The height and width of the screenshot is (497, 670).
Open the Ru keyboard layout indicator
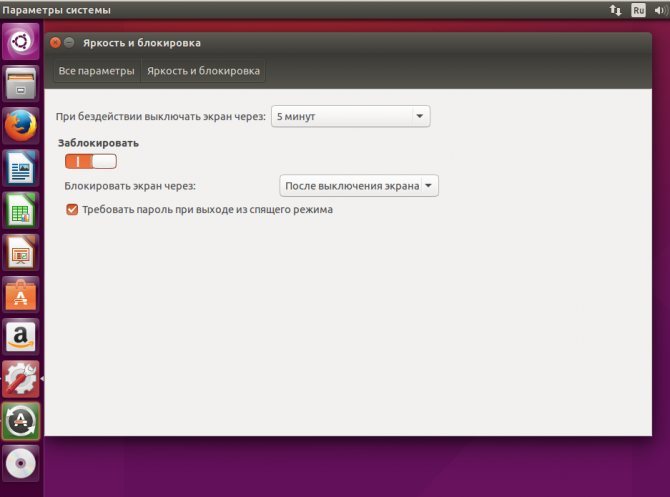tap(638, 10)
